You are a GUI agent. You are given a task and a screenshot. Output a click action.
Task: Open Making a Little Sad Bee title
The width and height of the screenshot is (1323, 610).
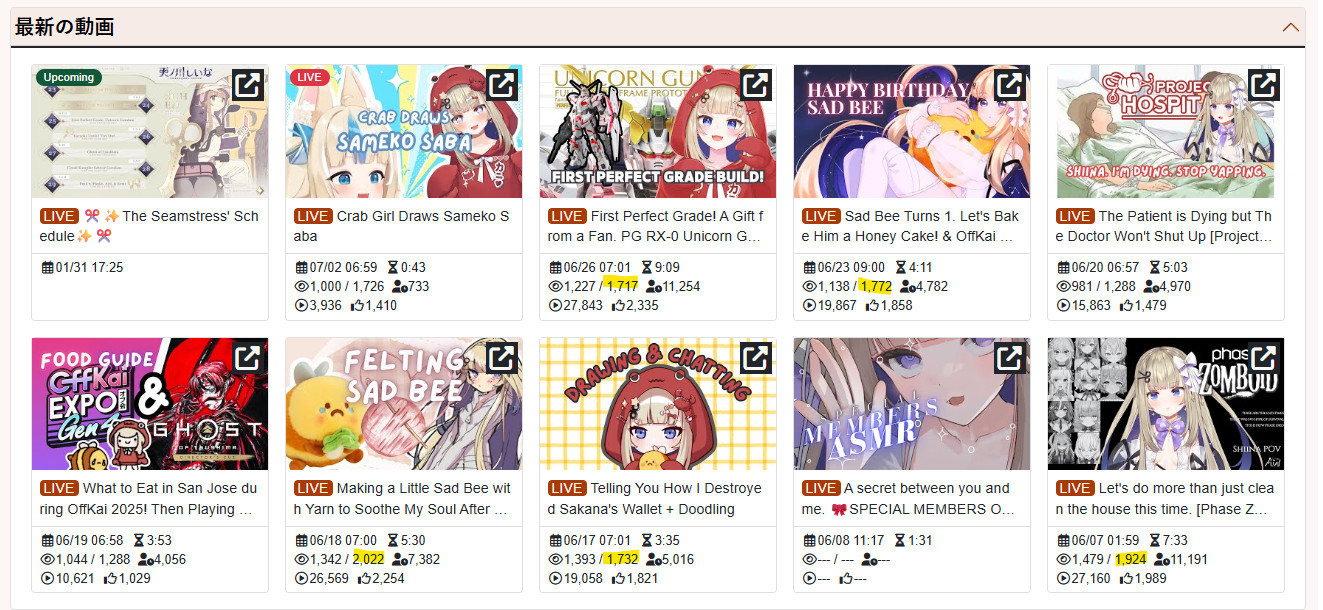pyautogui.click(x=422, y=499)
